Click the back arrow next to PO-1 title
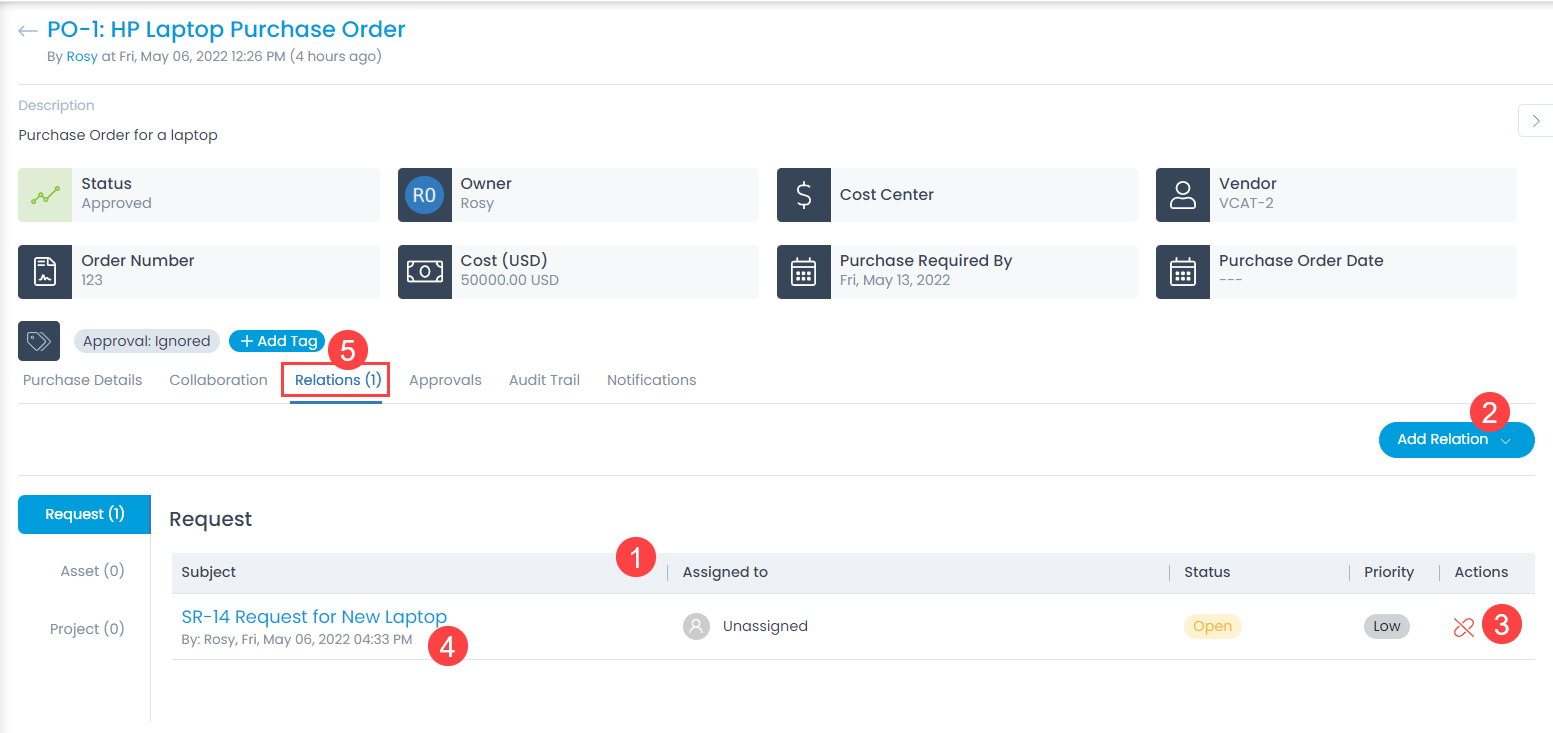The width and height of the screenshot is (1553, 733). click(x=27, y=29)
